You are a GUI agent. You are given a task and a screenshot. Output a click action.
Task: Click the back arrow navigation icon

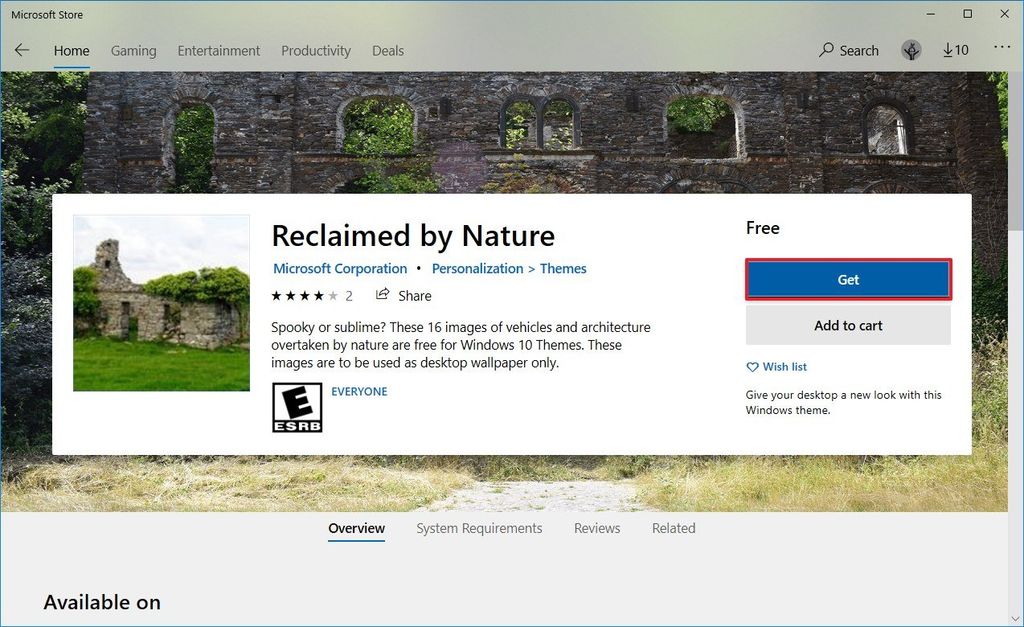pos(21,50)
